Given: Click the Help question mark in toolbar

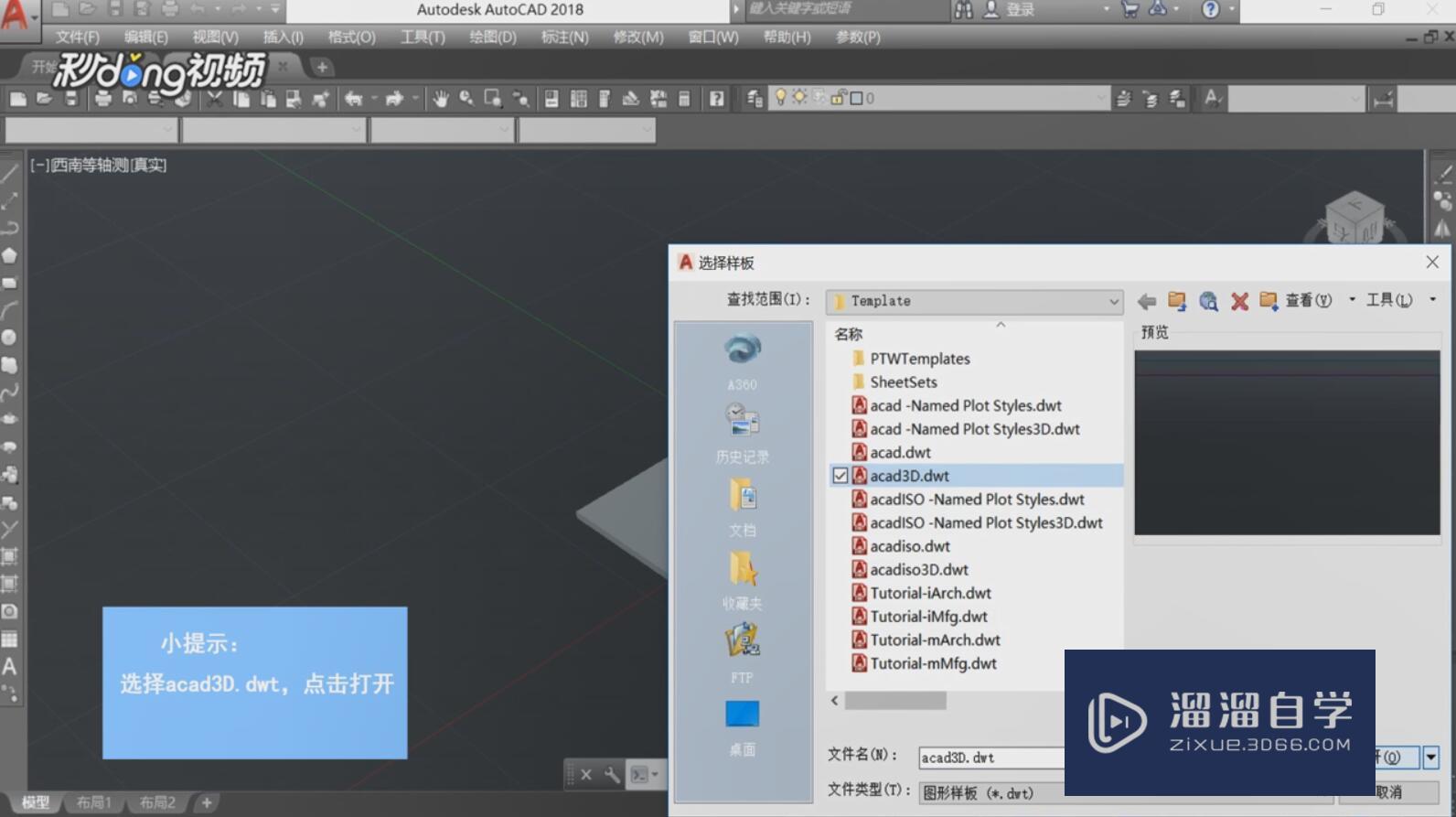Looking at the screenshot, I should coord(717,98).
